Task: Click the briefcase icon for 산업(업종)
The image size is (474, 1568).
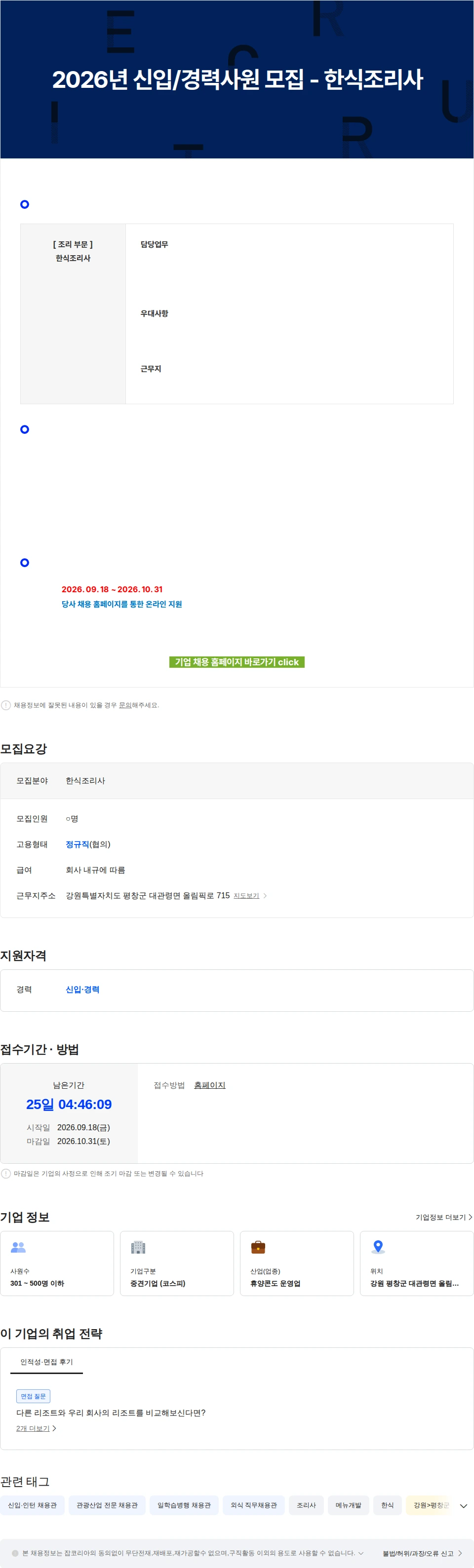Action: [258, 1247]
